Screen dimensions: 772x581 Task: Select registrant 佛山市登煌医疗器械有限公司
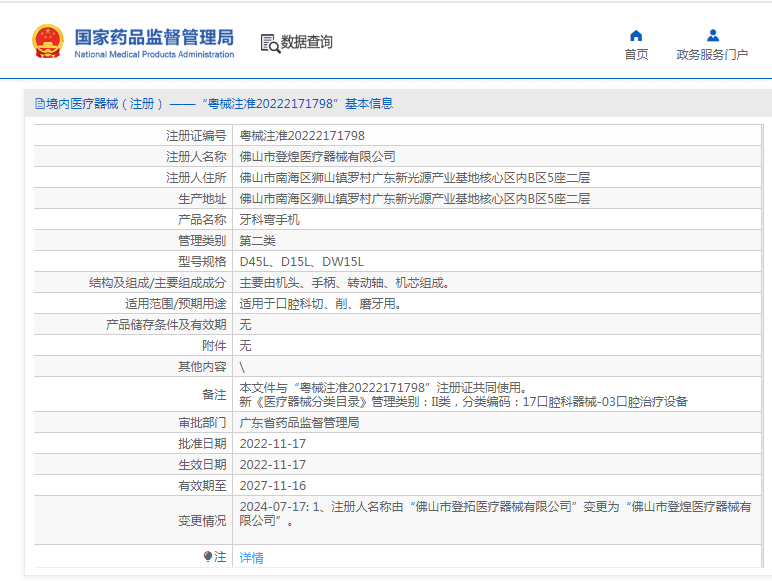click(318, 157)
